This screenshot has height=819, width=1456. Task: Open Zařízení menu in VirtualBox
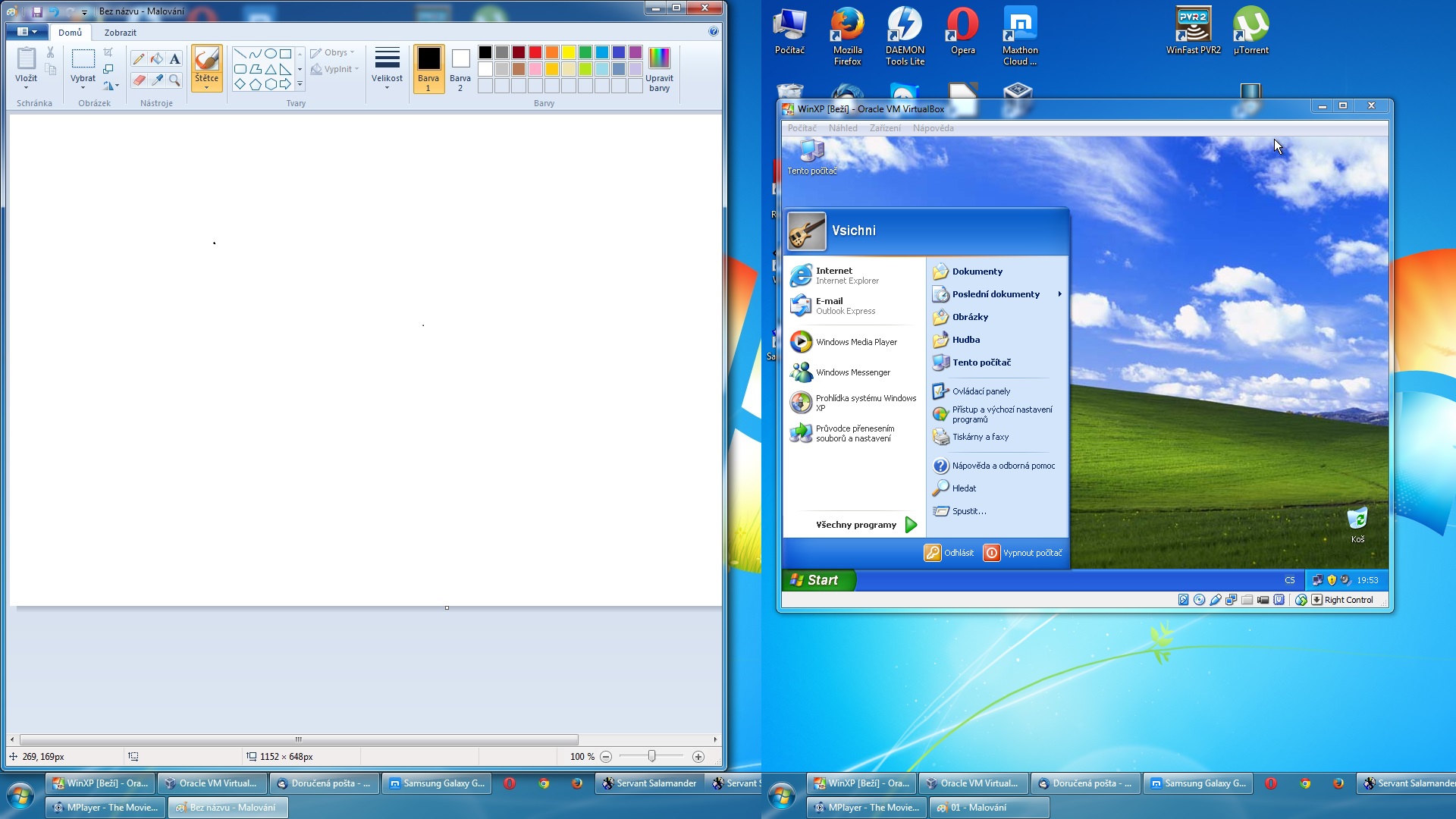click(x=885, y=128)
